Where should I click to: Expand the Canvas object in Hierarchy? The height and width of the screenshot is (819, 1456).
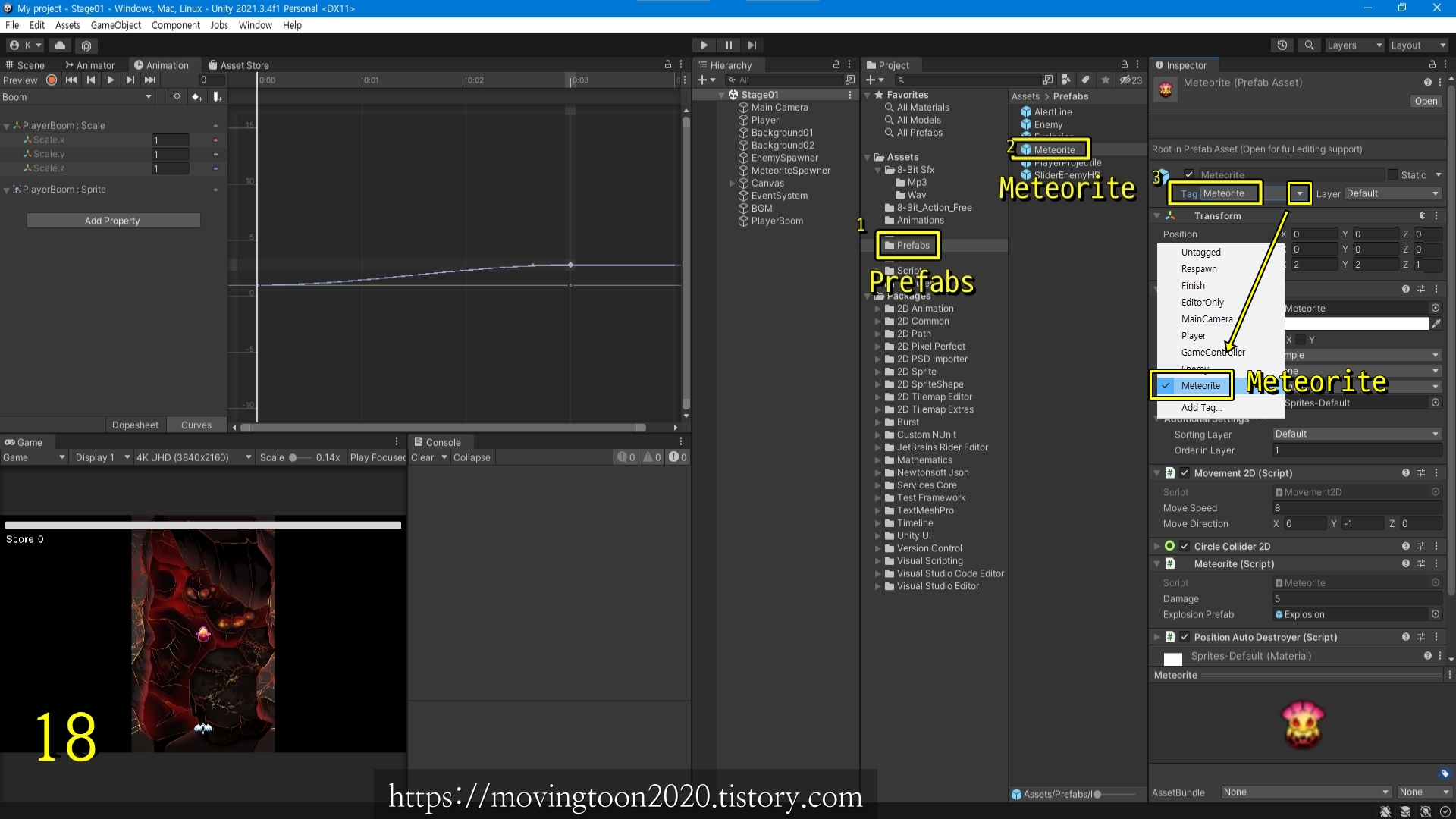click(733, 184)
